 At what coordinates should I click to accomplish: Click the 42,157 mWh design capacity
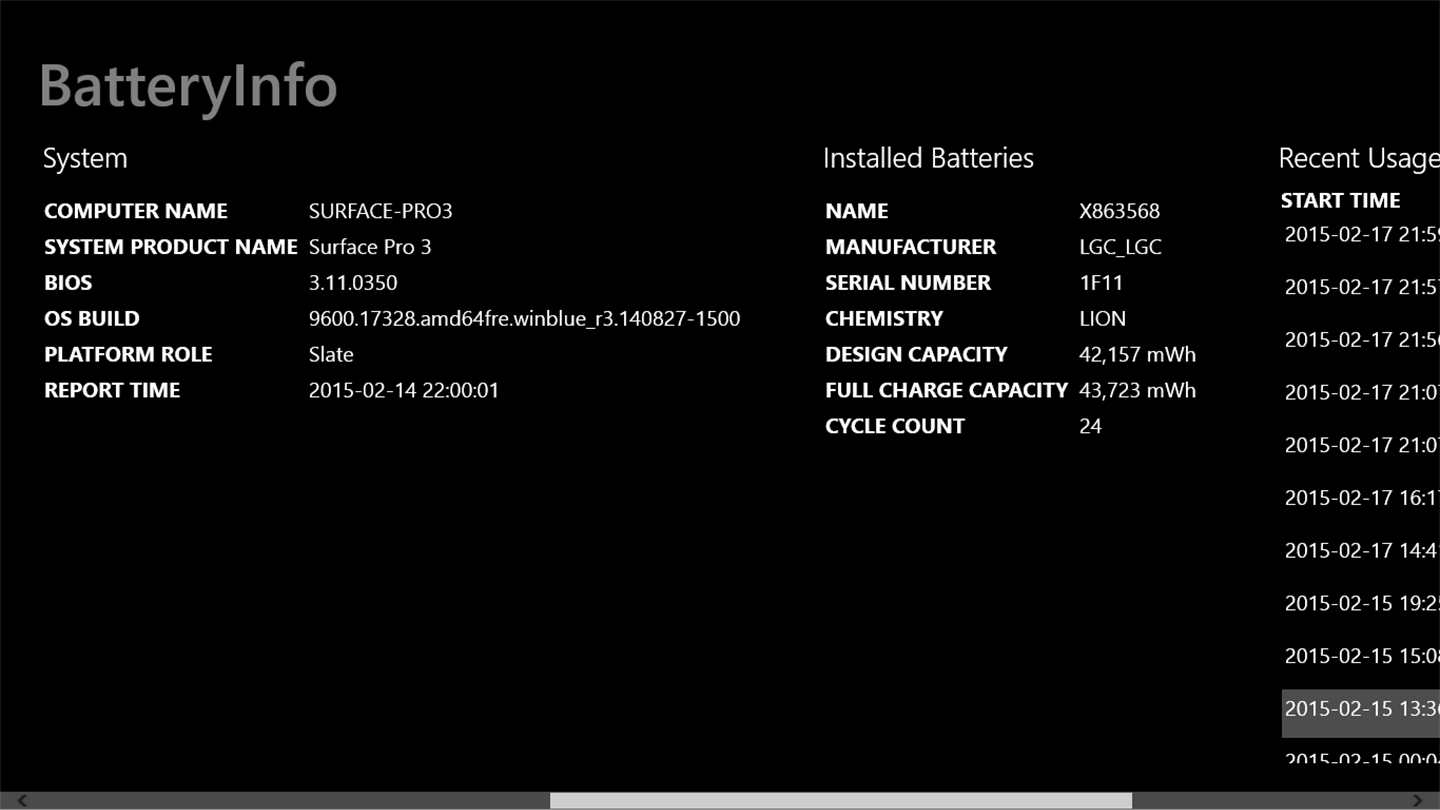pyautogui.click(x=1138, y=355)
